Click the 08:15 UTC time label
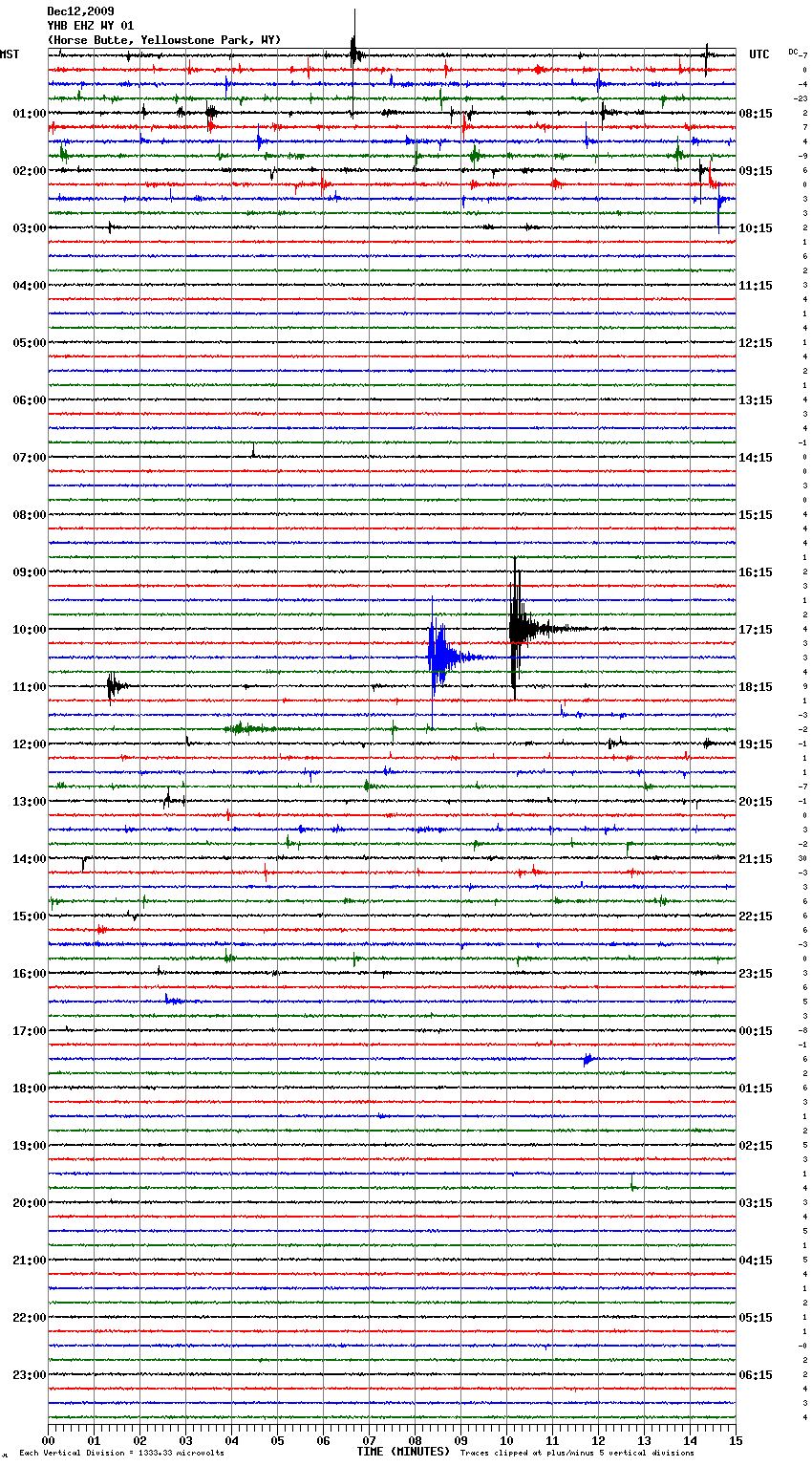 (x=756, y=114)
